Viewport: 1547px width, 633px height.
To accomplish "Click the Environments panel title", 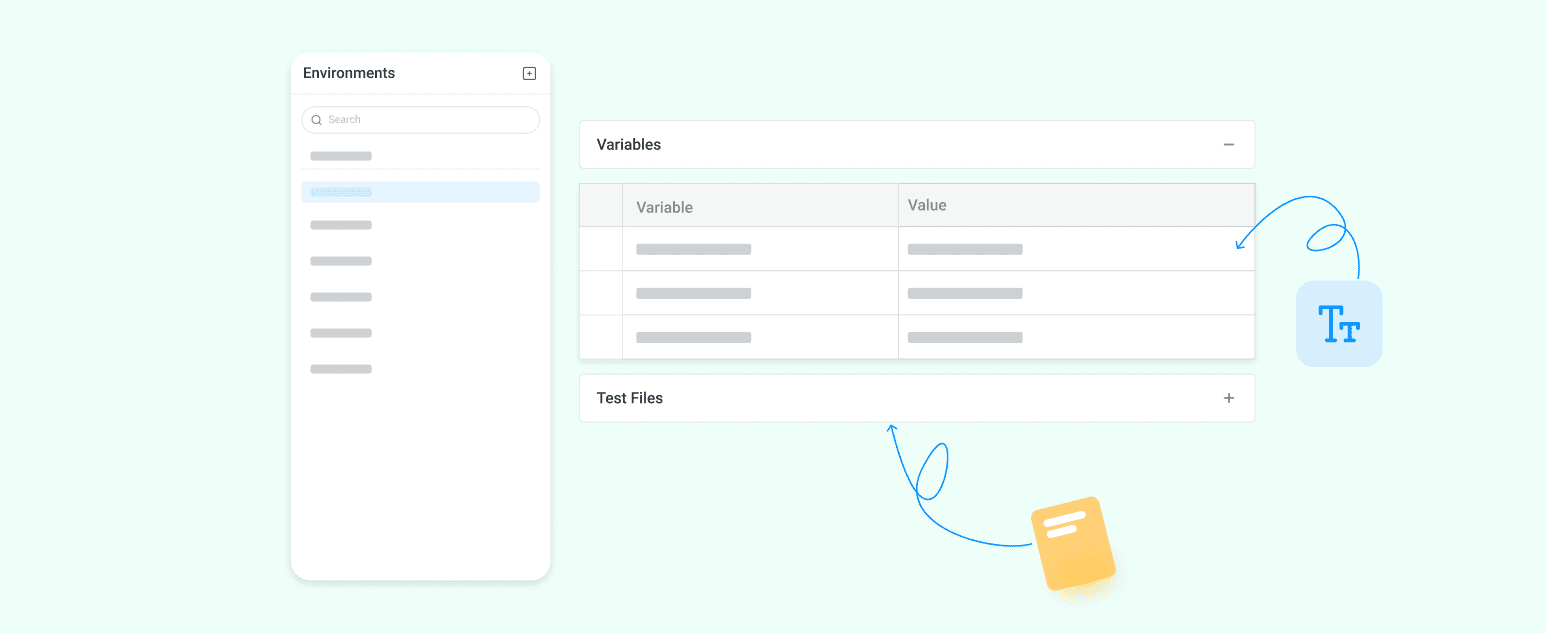I will pyautogui.click(x=349, y=73).
